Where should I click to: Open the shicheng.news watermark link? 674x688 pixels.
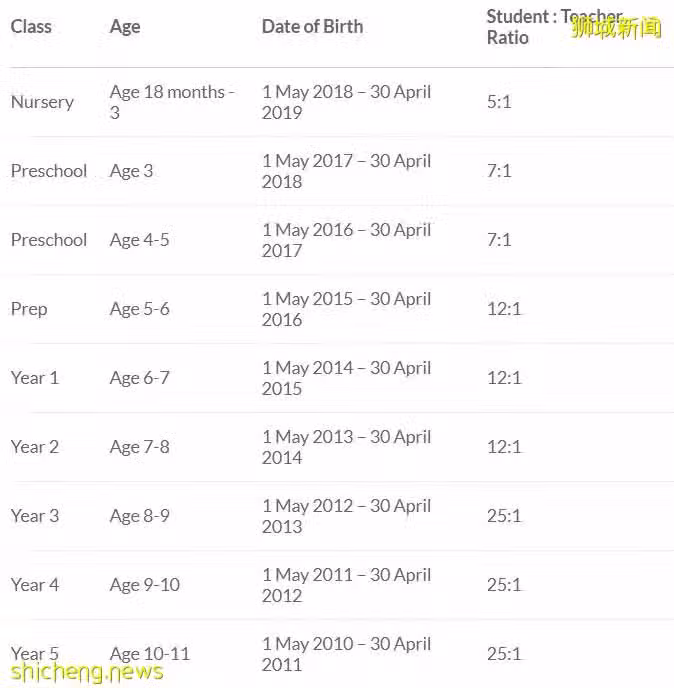[x=87, y=672]
